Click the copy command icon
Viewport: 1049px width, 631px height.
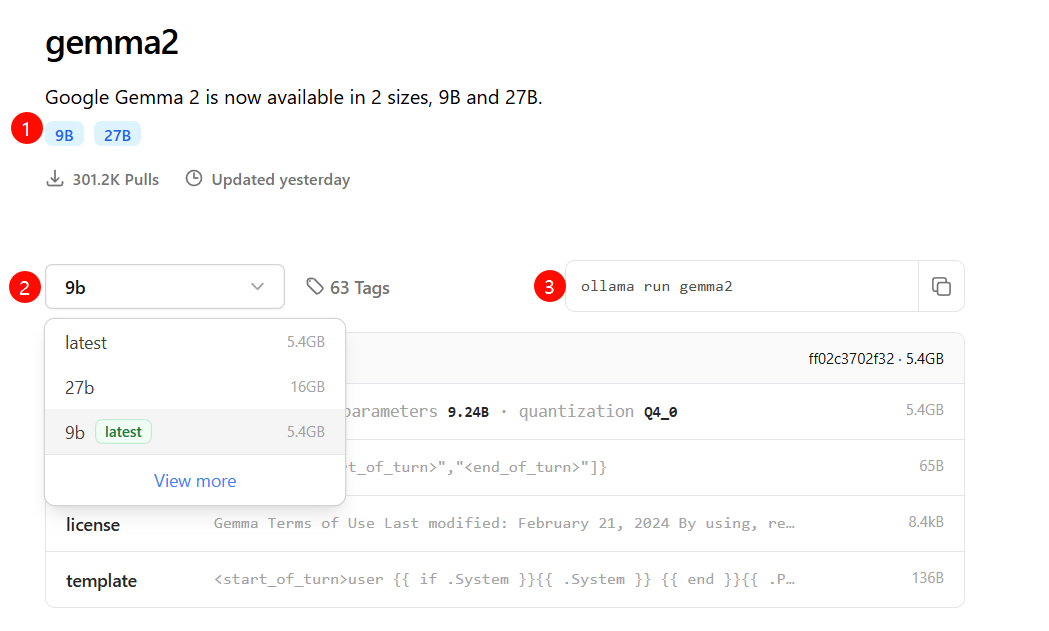pos(941,286)
